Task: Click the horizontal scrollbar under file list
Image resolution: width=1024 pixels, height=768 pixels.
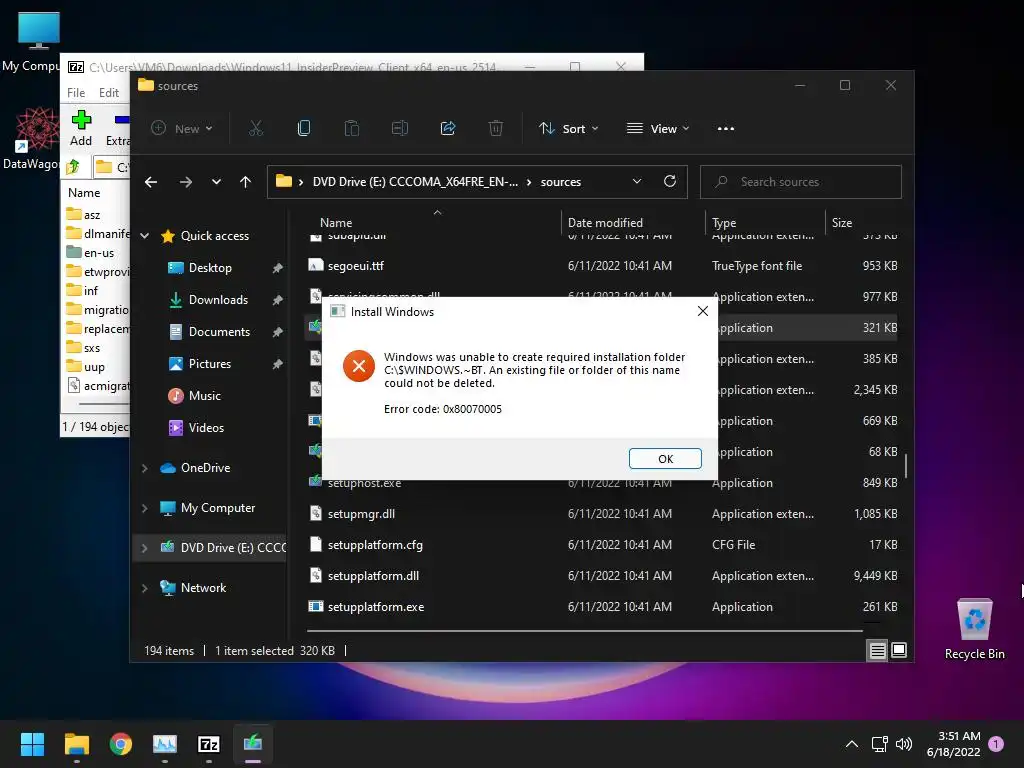Action: (x=584, y=631)
